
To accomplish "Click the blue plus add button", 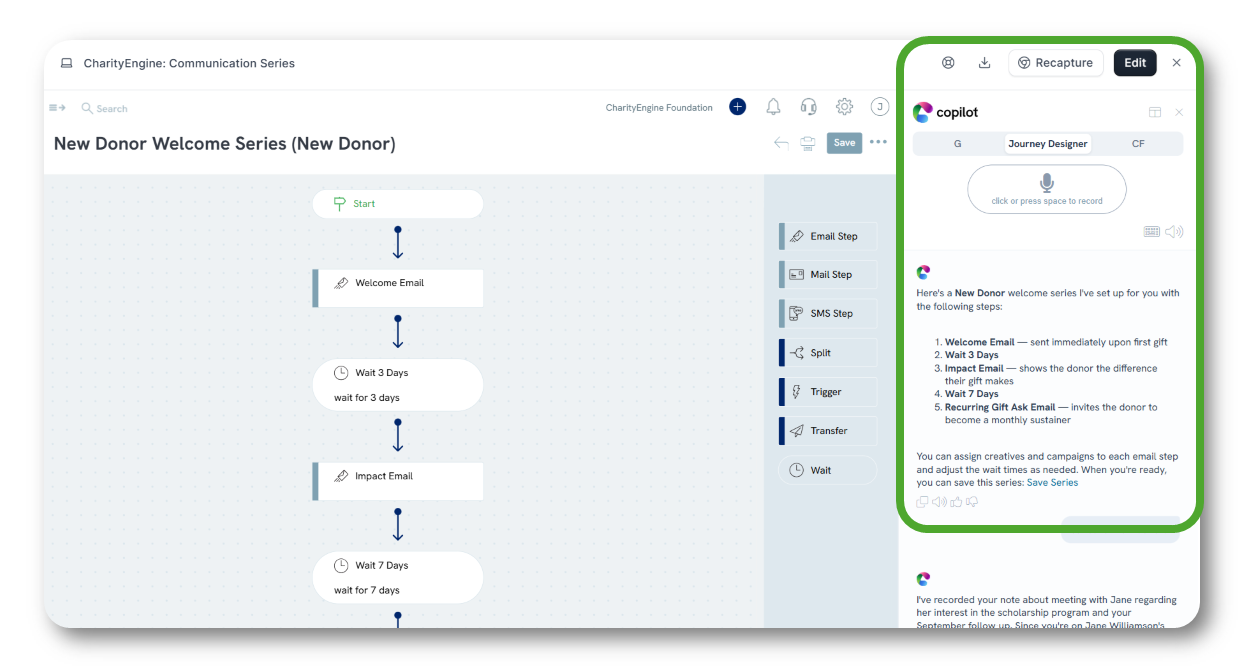I will point(737,107).
